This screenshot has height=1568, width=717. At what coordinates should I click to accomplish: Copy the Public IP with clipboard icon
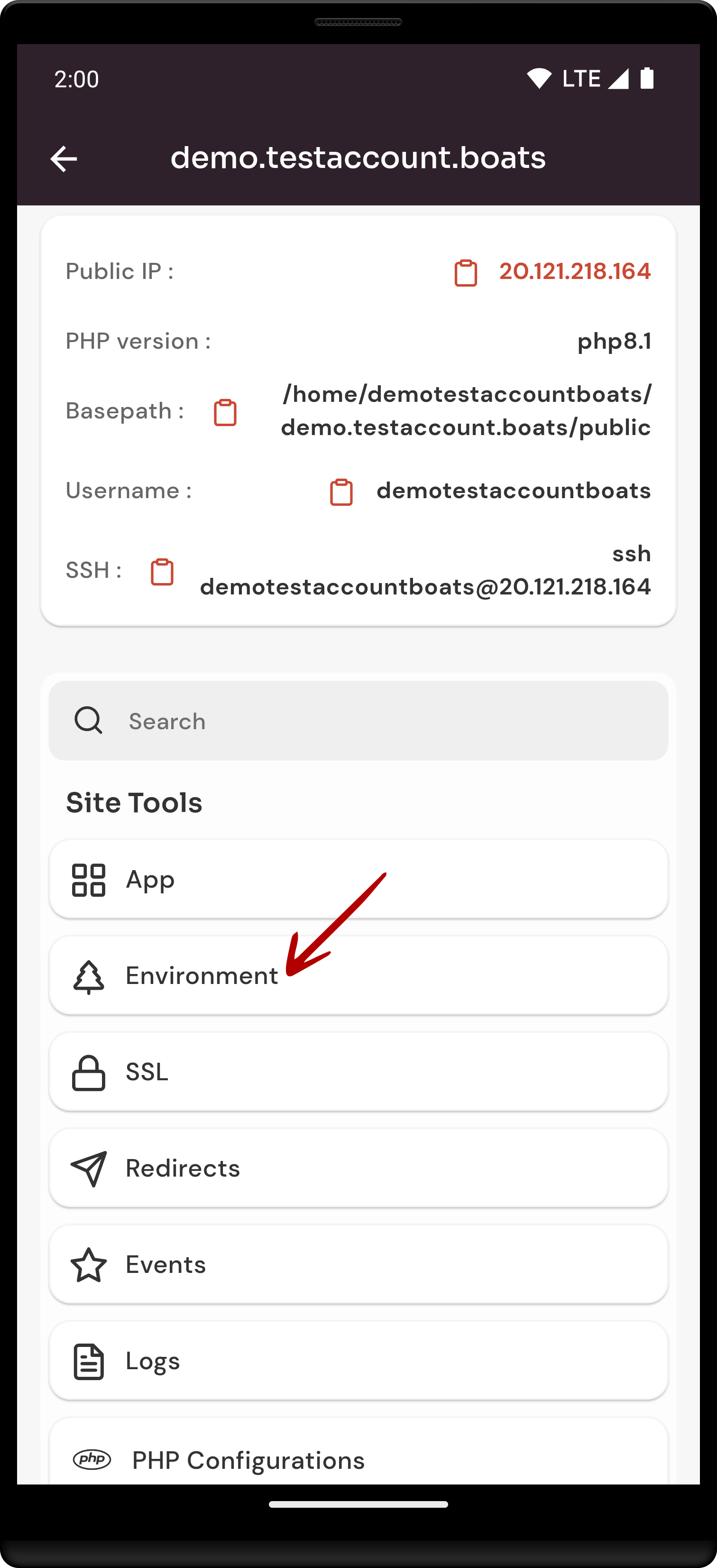tap(466, 273)
